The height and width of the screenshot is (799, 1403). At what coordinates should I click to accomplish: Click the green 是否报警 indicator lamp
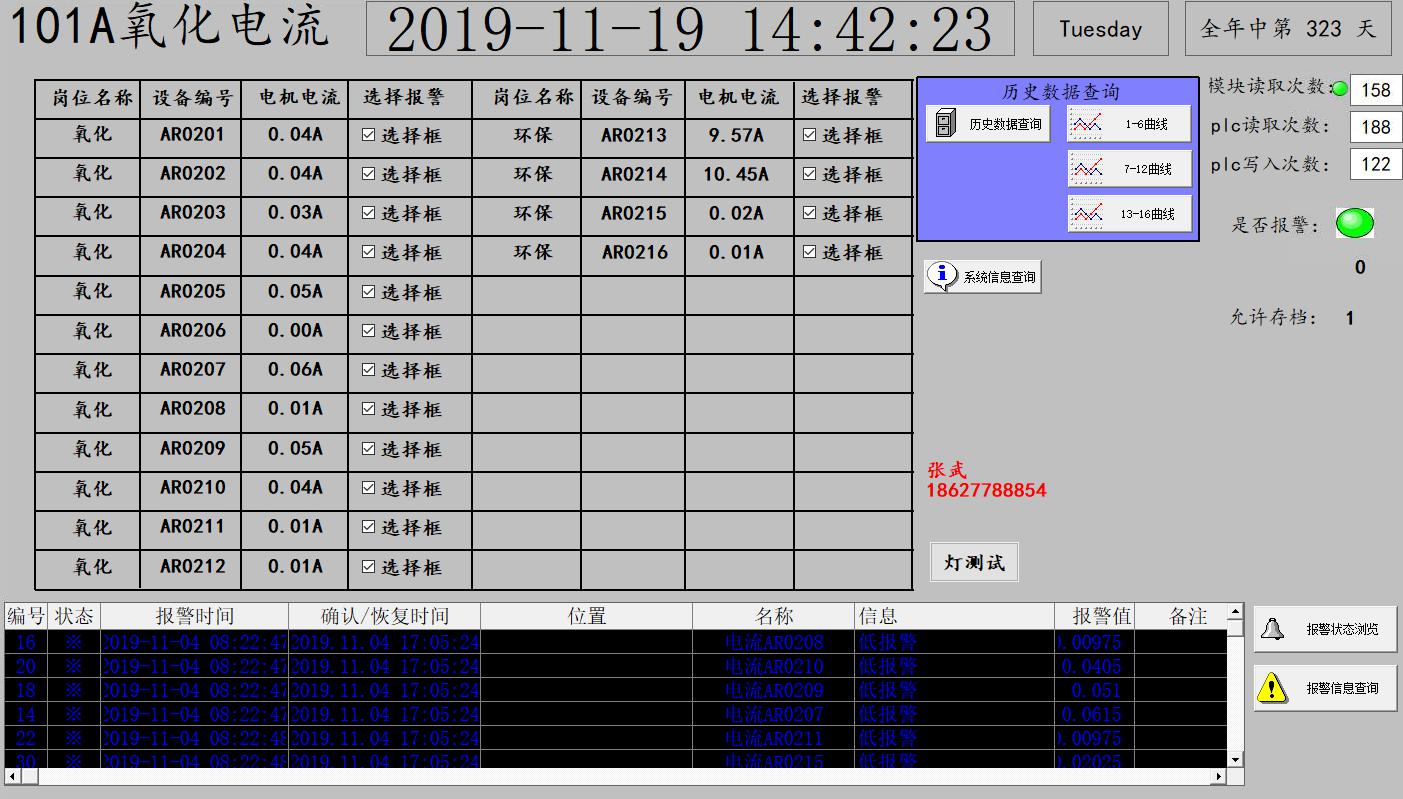[1355, 224]
